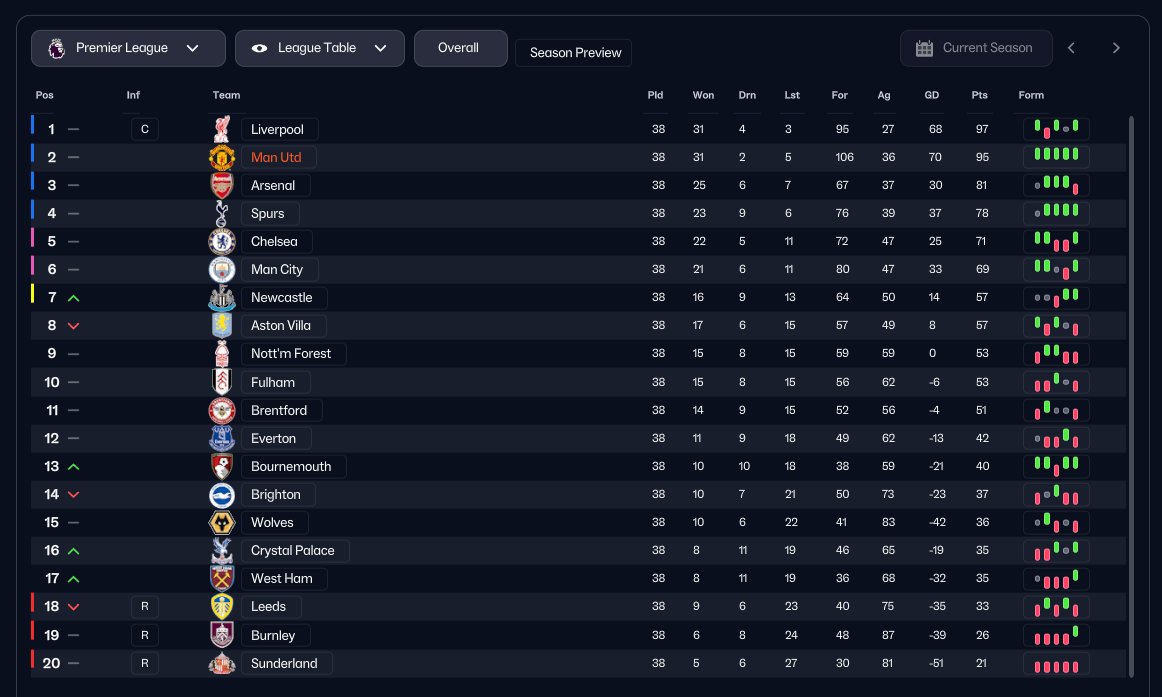This screenshot has width=1162, height=697.
Task: Go to the previous season arrow
Action: click(x=1071, y=48)
